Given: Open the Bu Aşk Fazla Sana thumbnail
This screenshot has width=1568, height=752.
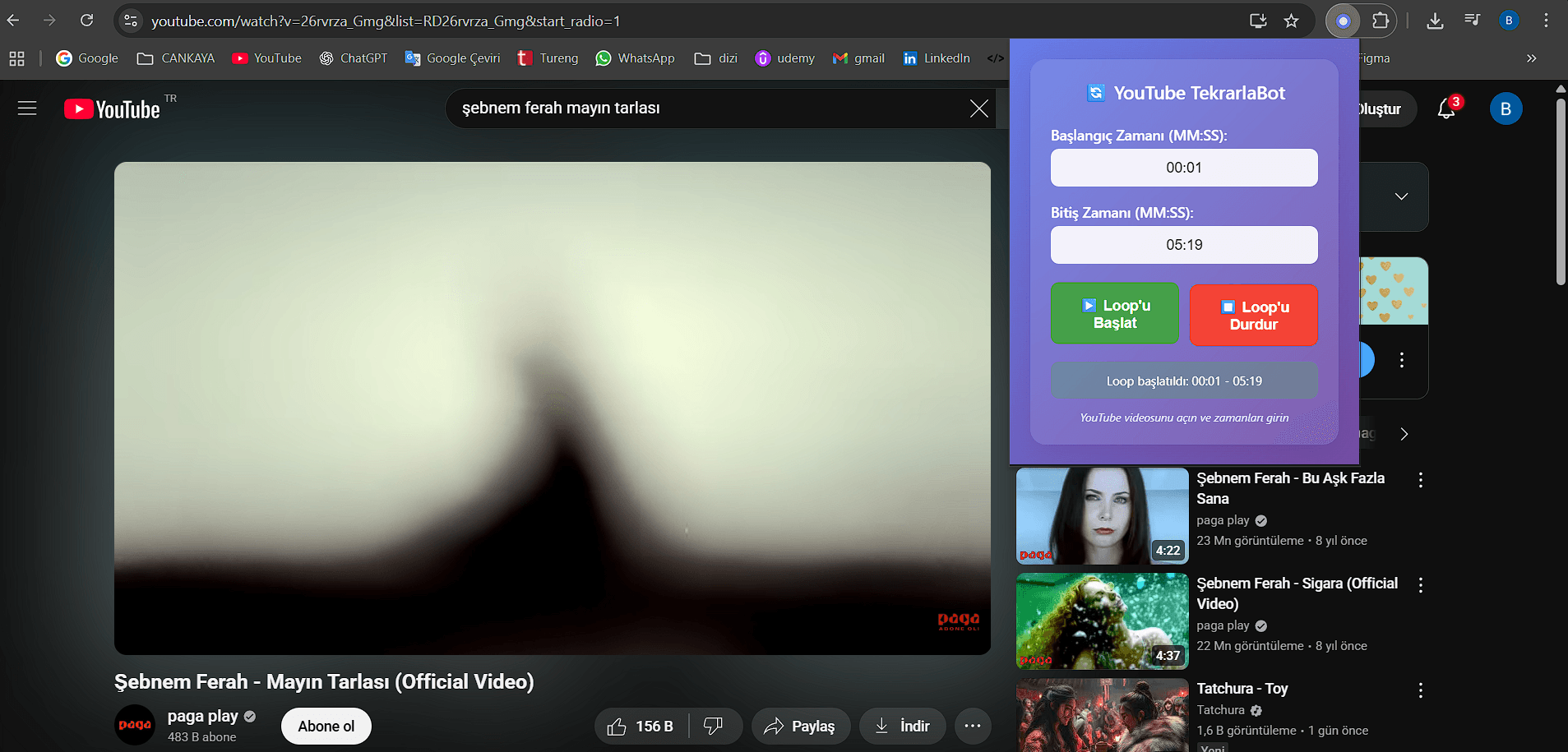Looking at the screenshot, I should point(1103,516).
